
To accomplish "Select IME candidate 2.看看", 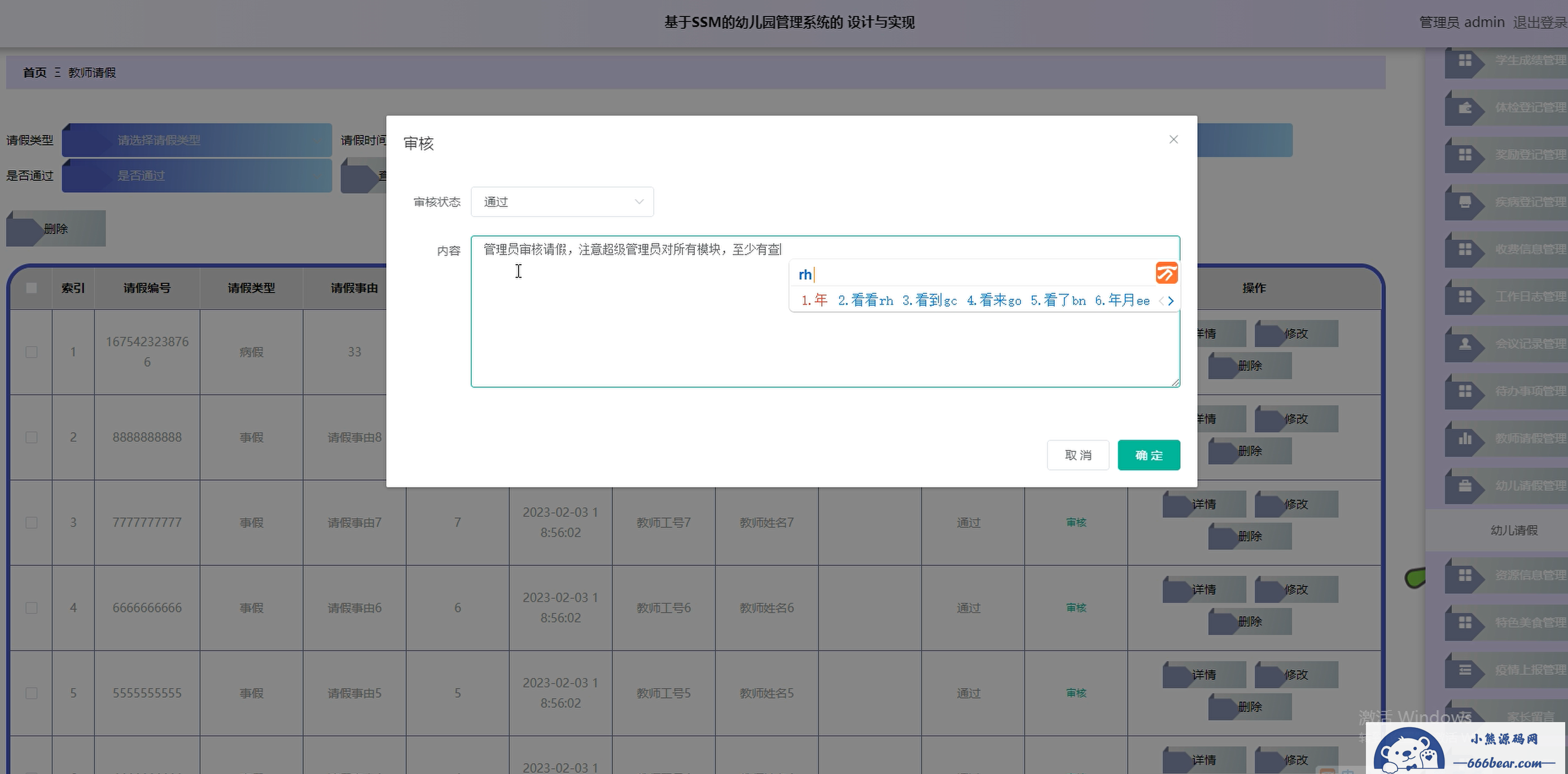I will (866, 301).
